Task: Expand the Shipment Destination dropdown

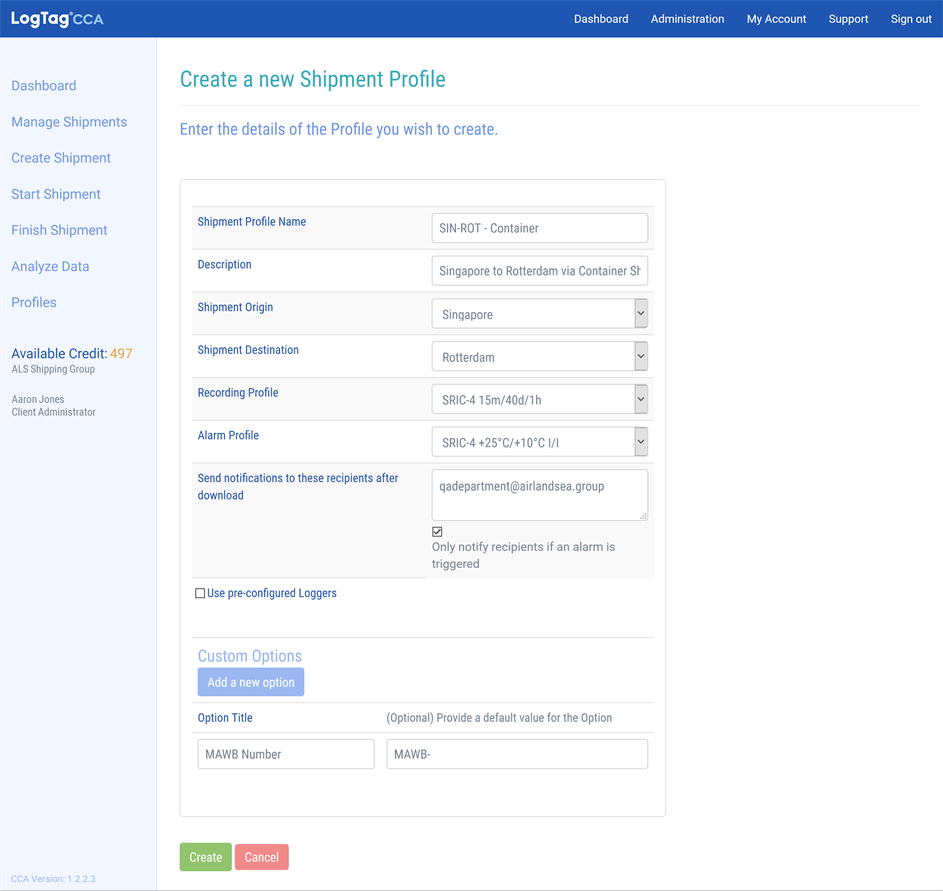Action: click(540, 357)
